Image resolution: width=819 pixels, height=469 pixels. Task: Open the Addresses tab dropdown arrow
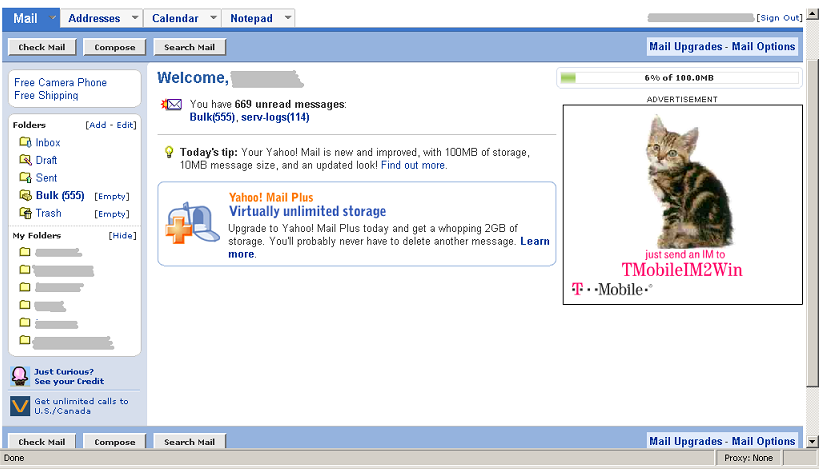pos(135,18)
